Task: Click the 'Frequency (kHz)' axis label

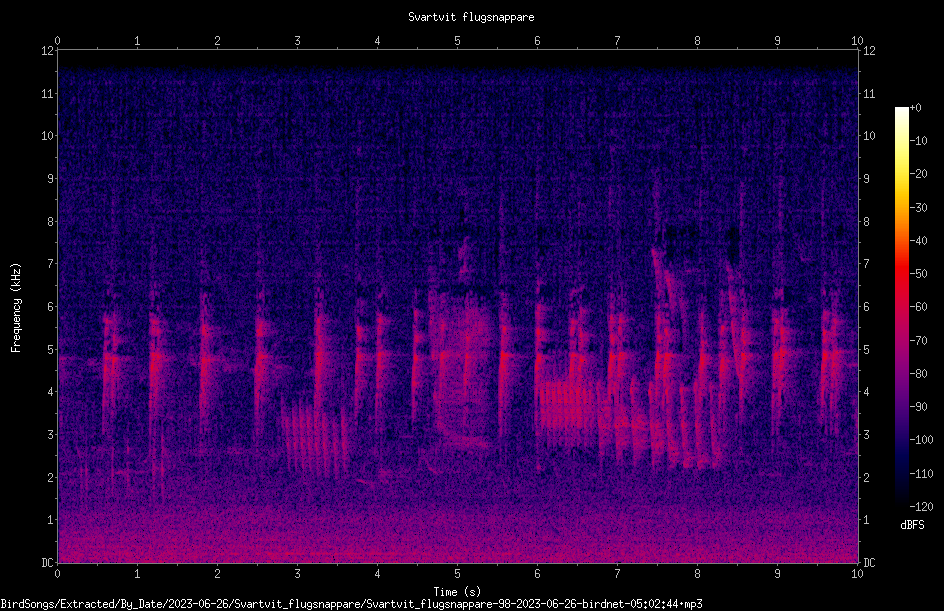Action: click(16, 308)
